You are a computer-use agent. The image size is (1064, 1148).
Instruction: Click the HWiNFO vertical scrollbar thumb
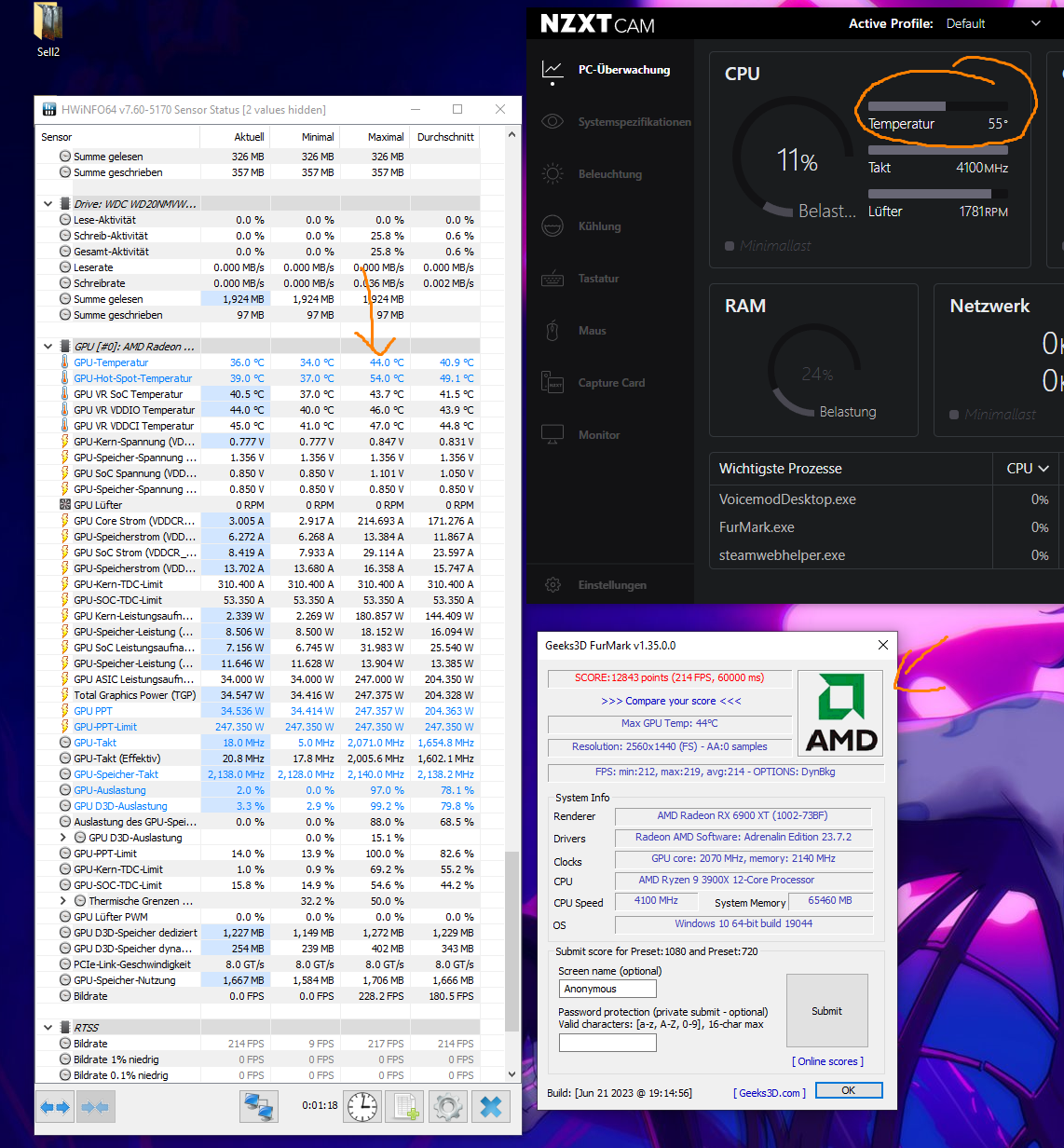pos(512,942)
